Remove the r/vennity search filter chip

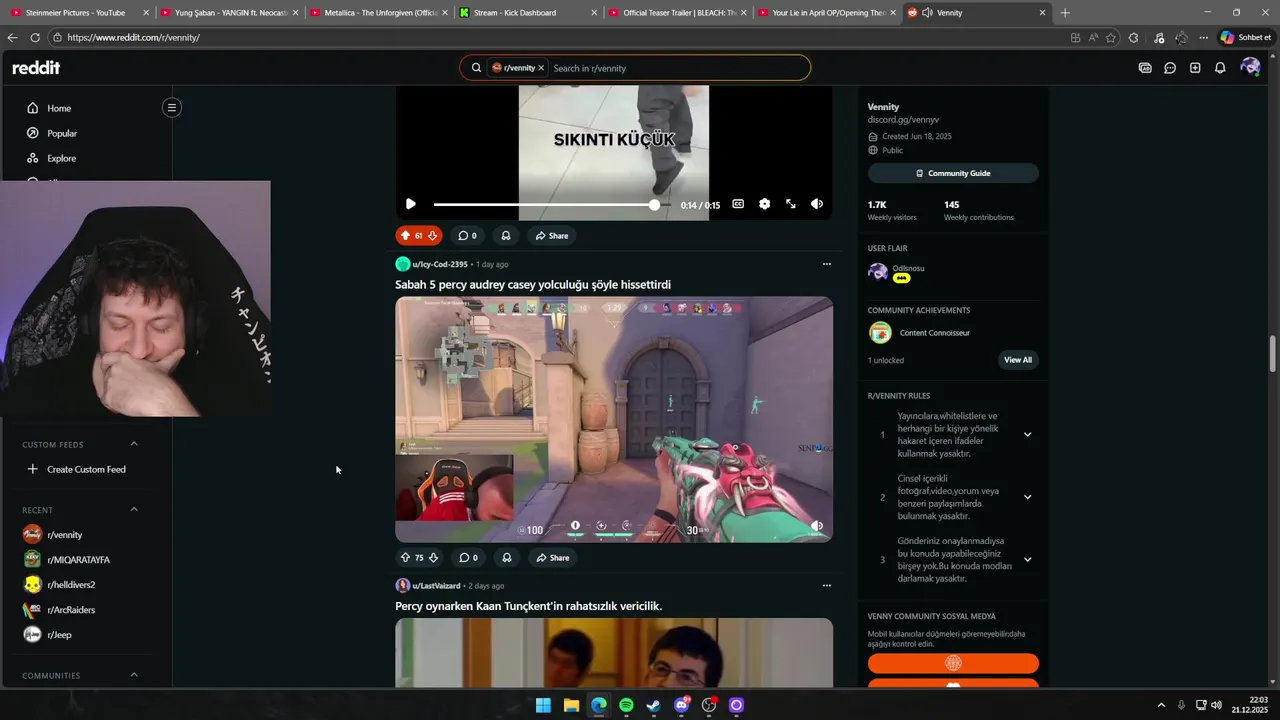(541, 68)
